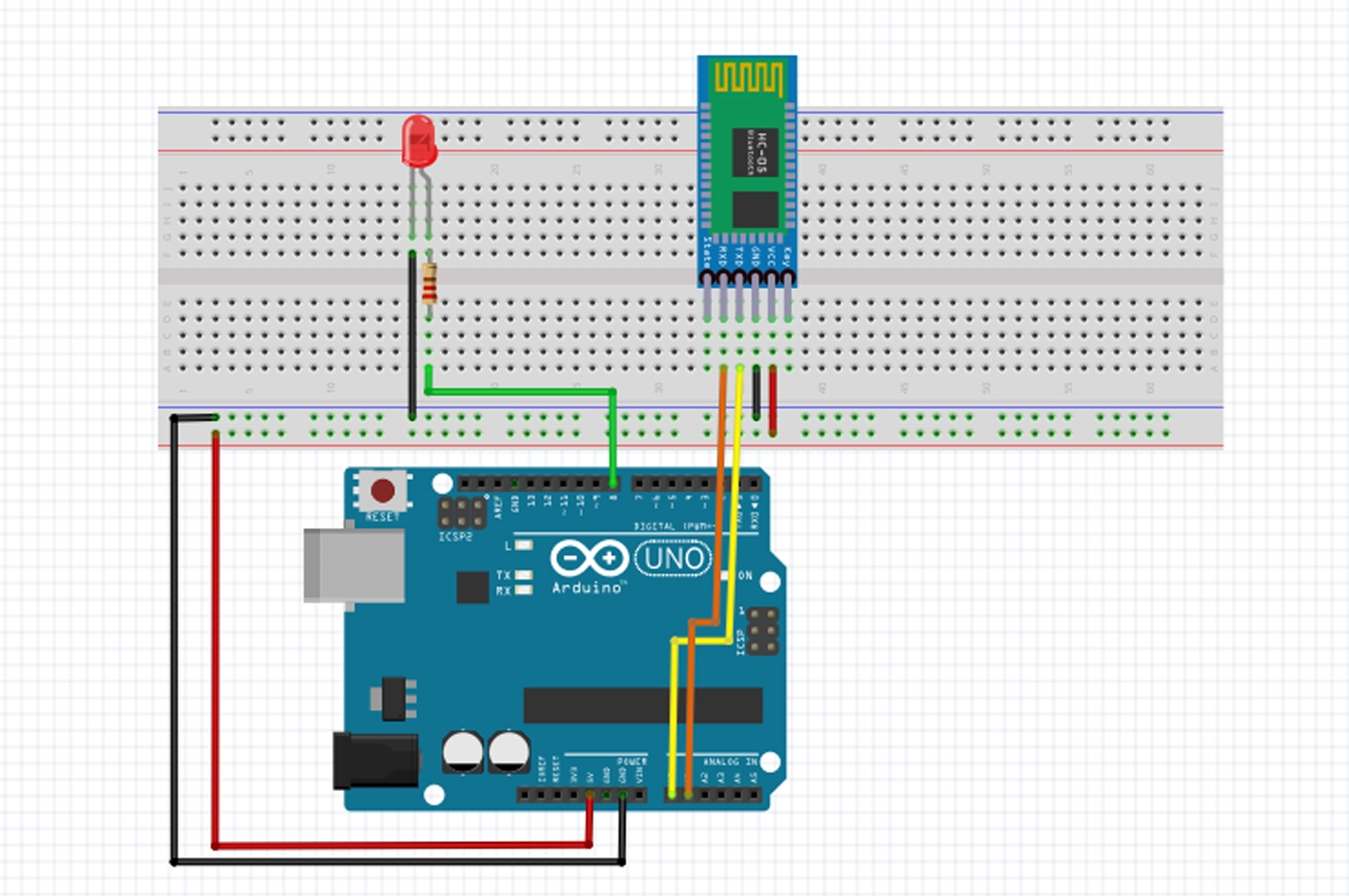Click the UNO label badge
1349x896 pixels.
pos(673,559)
